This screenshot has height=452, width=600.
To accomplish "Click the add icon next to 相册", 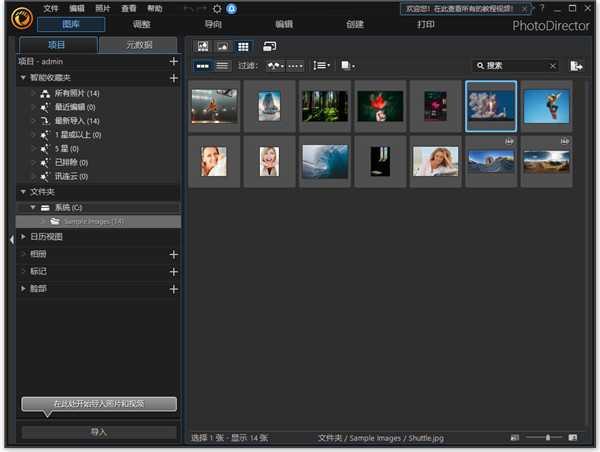I will point(174,254).
